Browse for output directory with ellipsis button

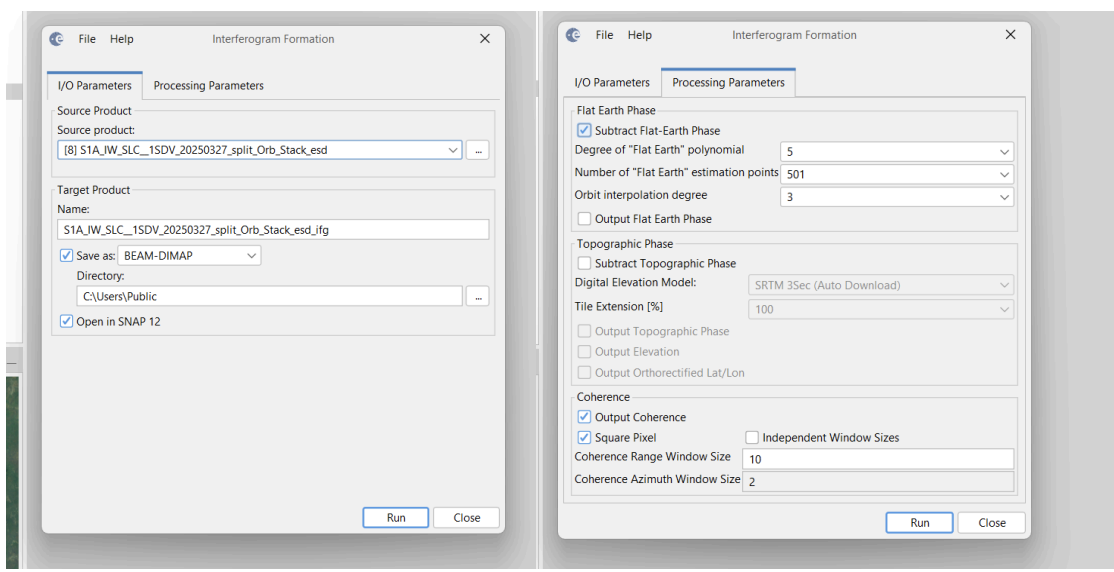coord(478,296)
